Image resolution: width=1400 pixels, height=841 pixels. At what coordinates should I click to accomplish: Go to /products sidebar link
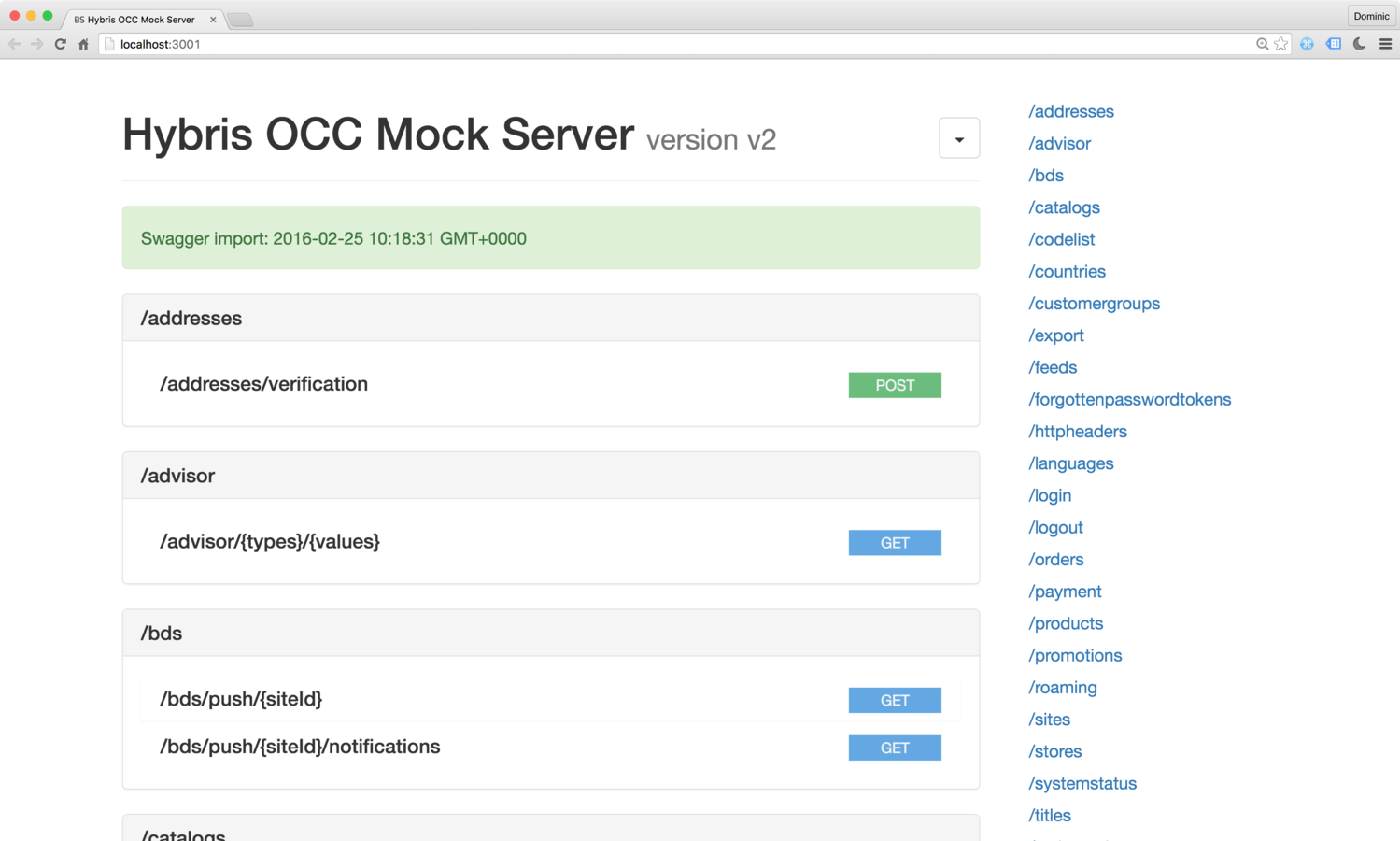pos(1066,623)
